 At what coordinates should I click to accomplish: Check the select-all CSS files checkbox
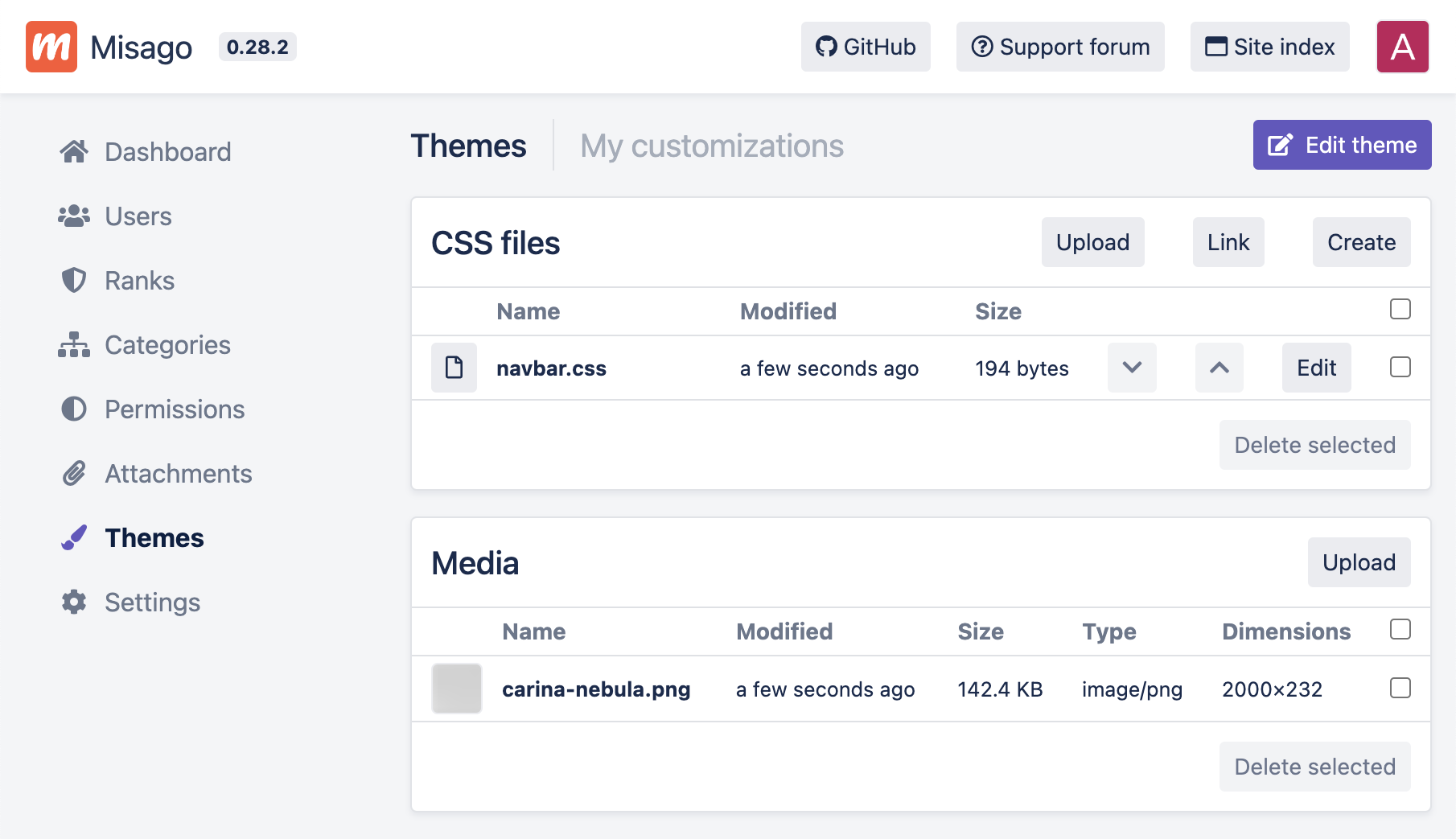pyautogui.click(x=1400, y=309)
